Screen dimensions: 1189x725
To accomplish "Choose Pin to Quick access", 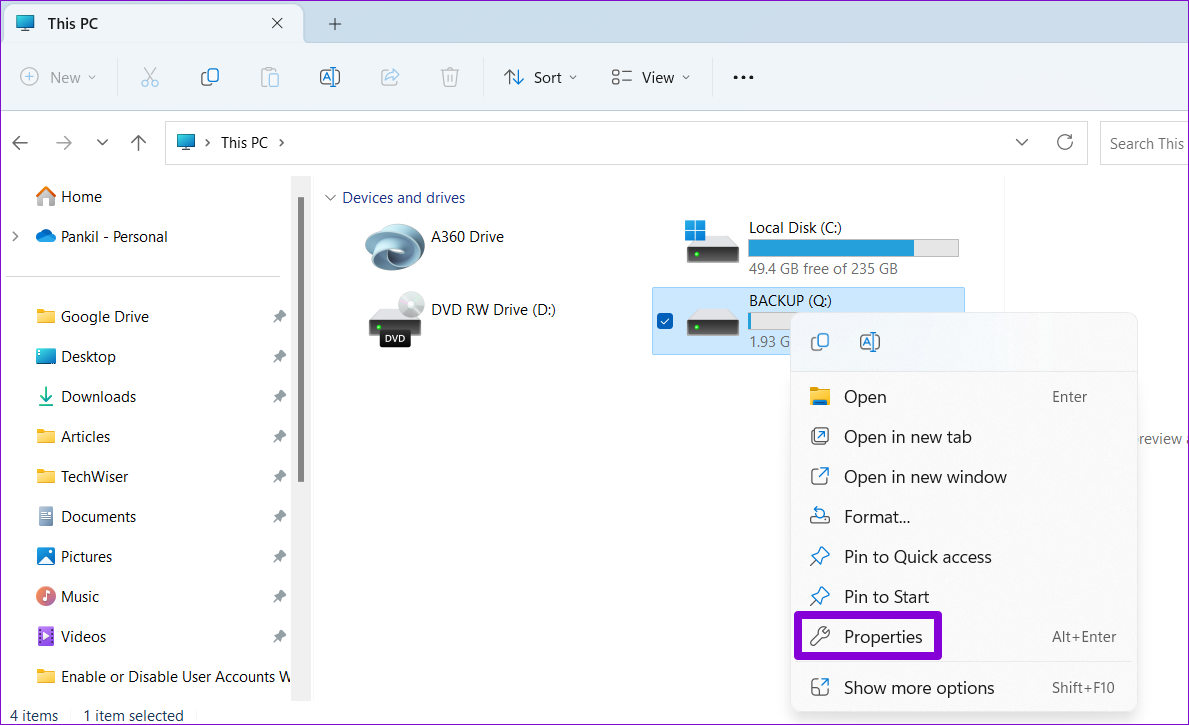I will pyautogui.click(x=963, y=557).
